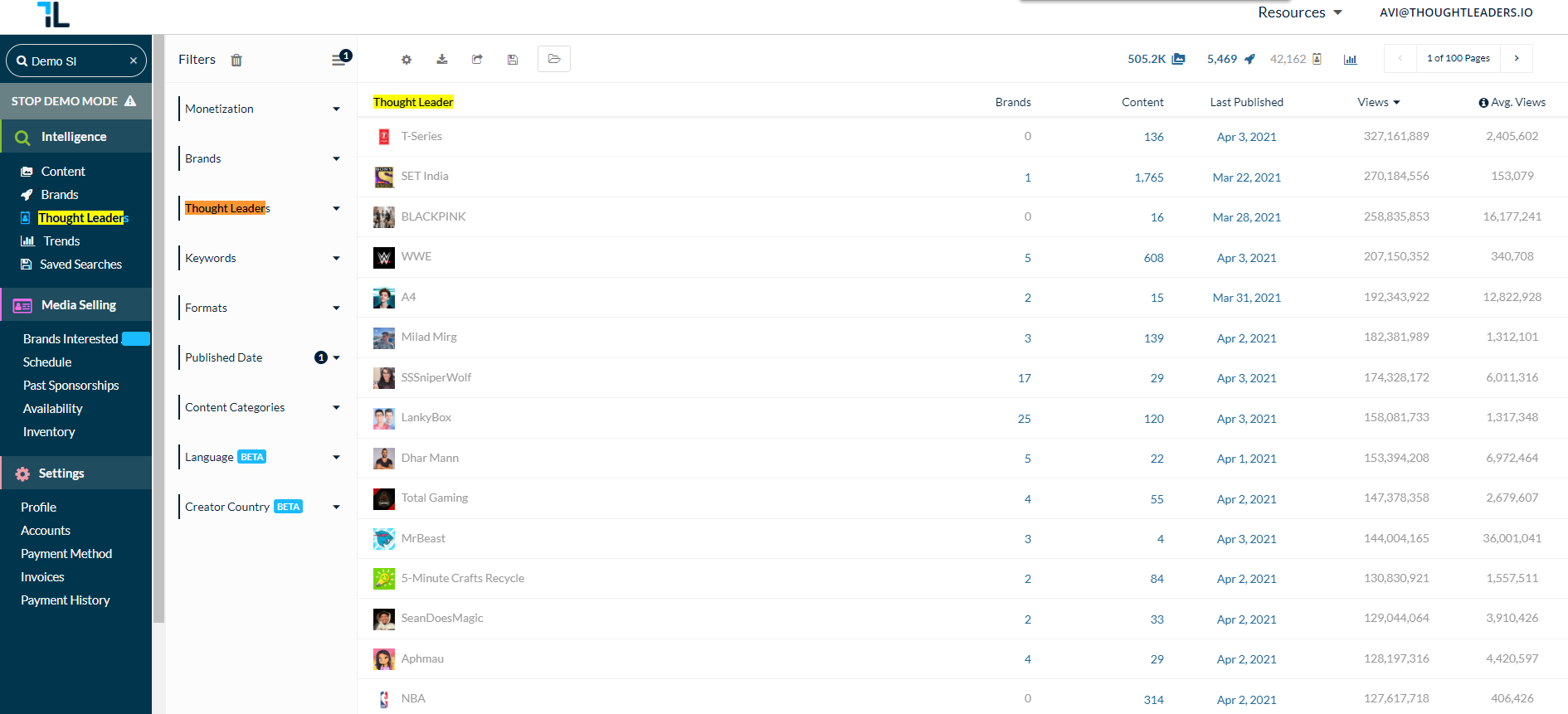Click the Stop Demo Mode button
1568x714 pixels.
(x=75, y=101)
